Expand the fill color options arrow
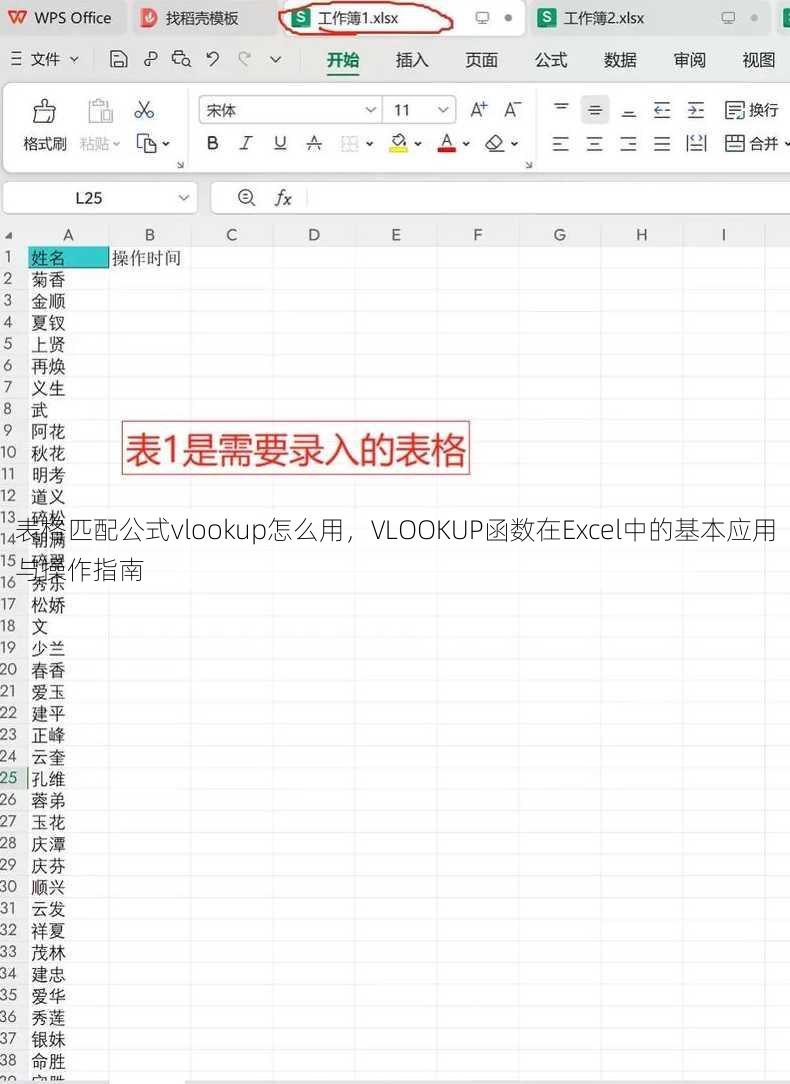Viewport: 790px width, 1084px height. click(417, 144)
